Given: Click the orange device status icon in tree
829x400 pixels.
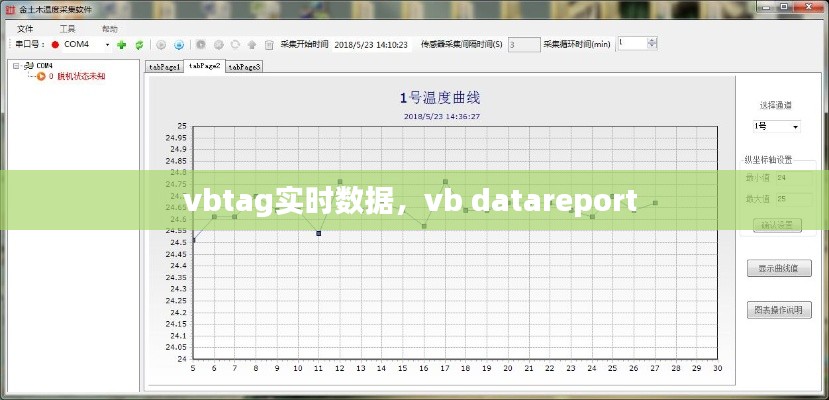Looking at the screenshot, I should (x=41, y=77).
